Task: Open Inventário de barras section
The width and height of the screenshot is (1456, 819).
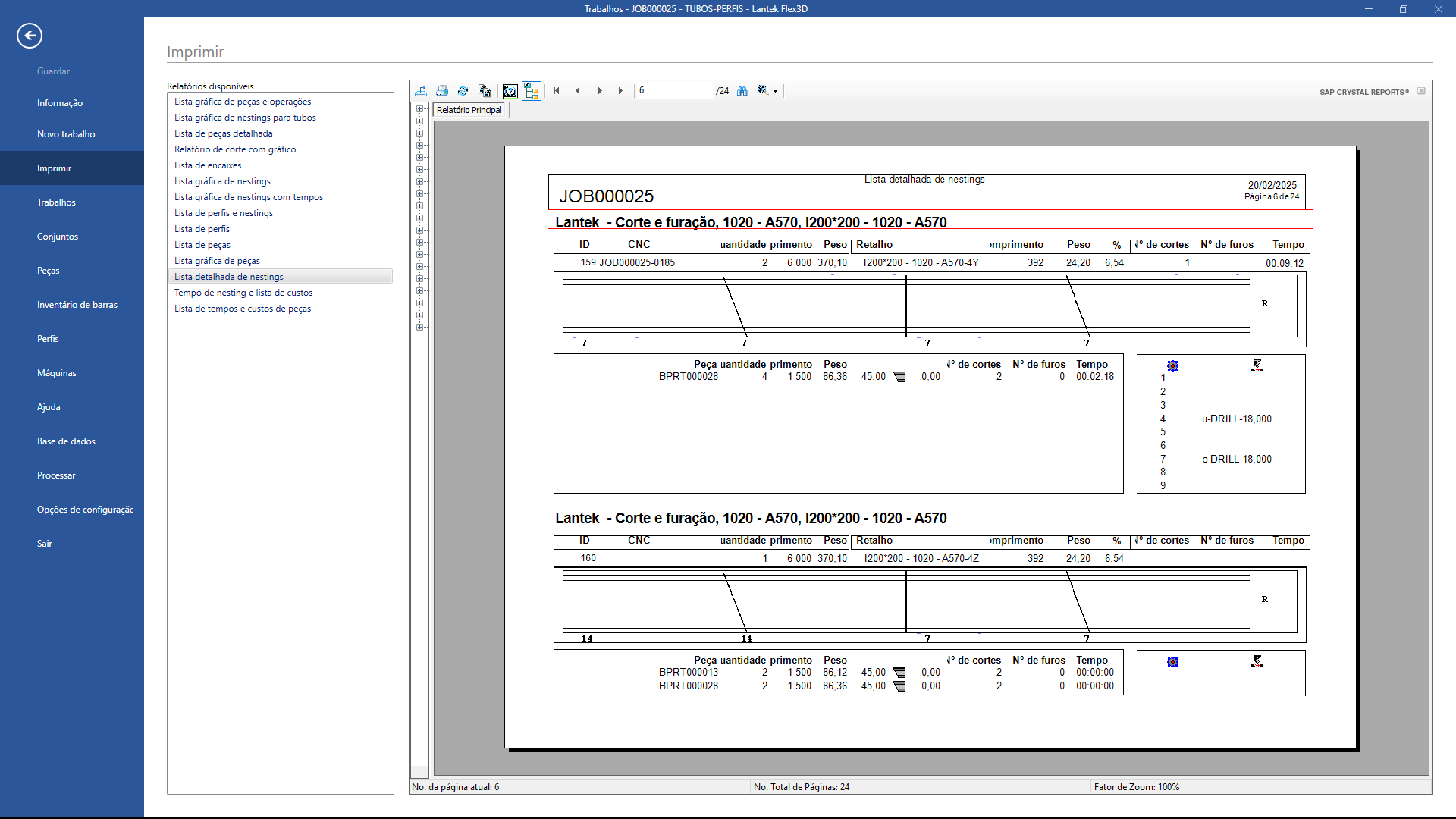Action: click(x=77, y=305)
